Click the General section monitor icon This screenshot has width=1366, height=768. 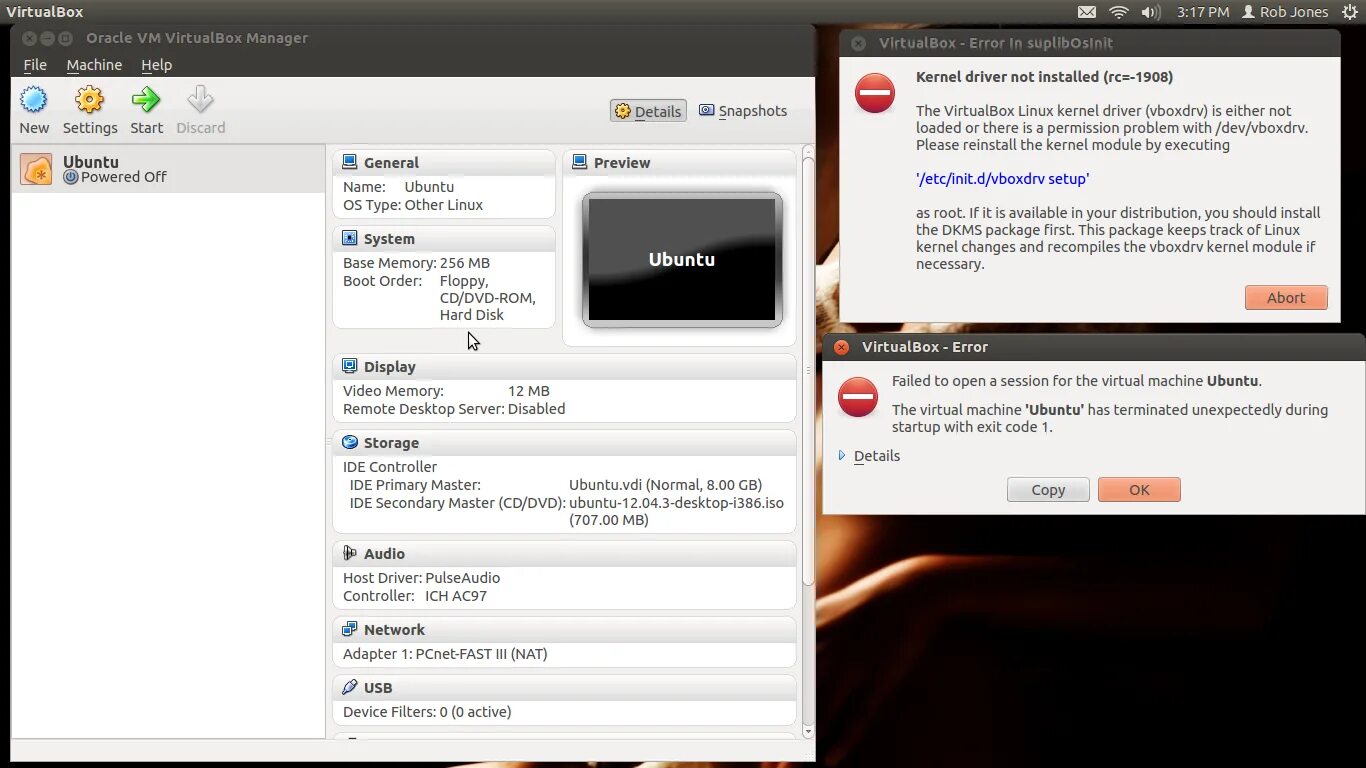point(349,162)
